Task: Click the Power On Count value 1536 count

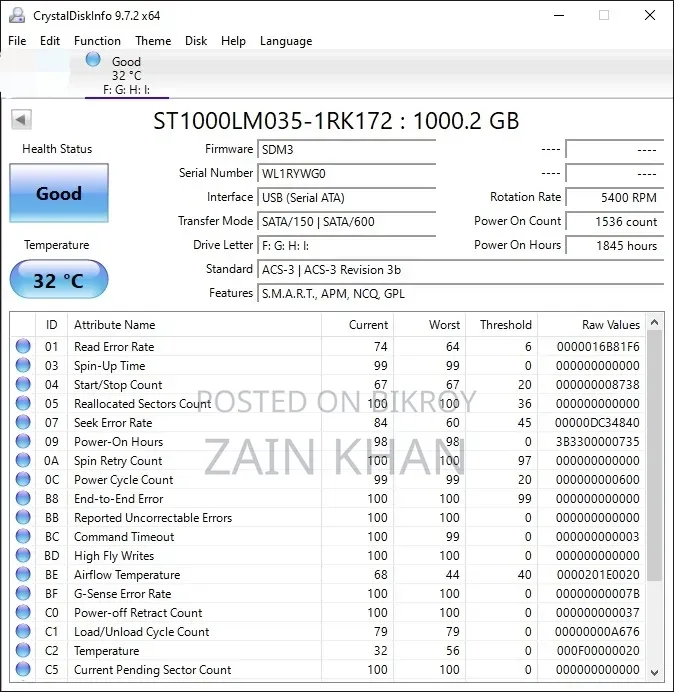Action: coord(614,221)
